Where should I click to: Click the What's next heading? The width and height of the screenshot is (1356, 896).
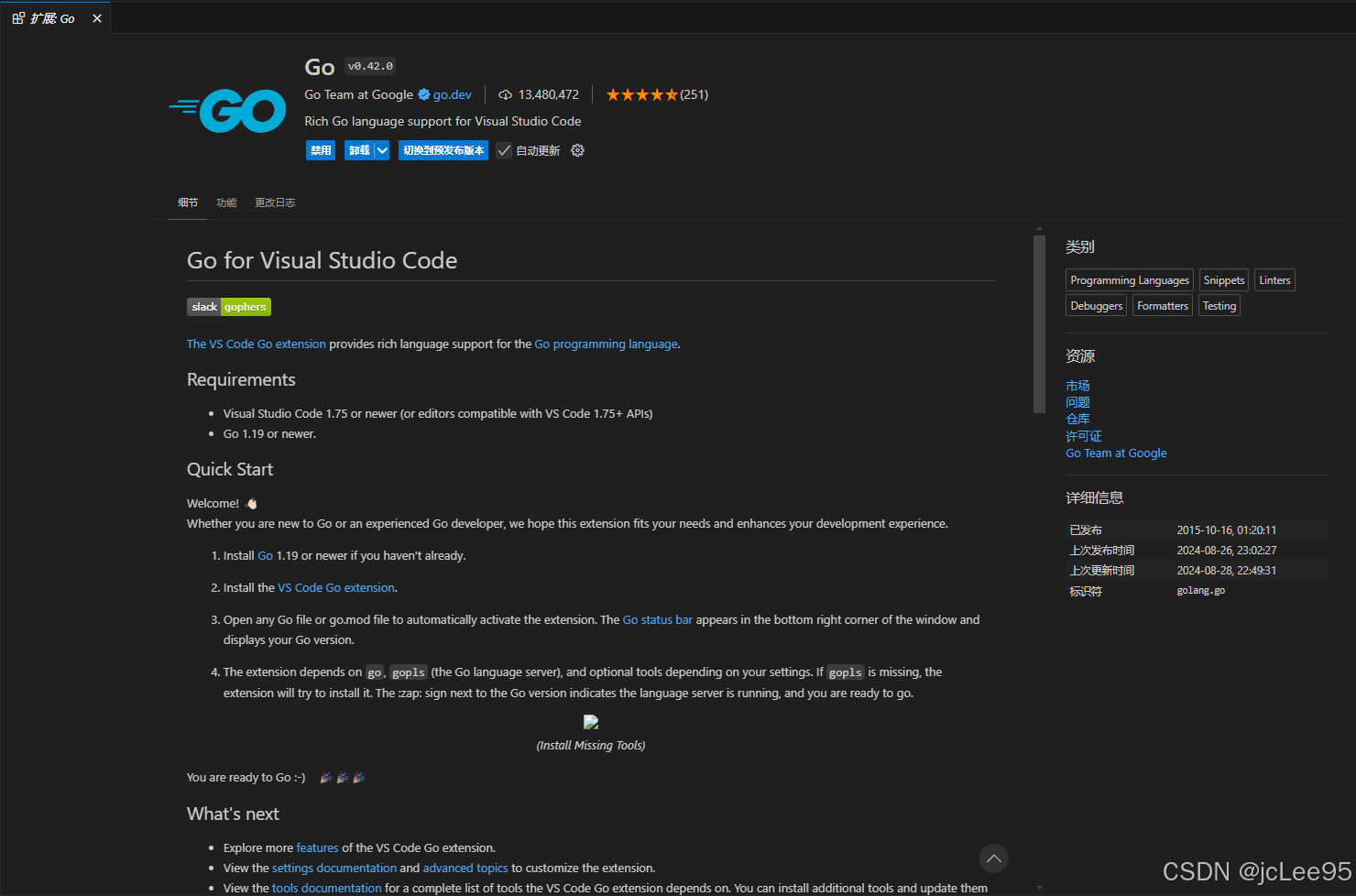pos(233,814)
